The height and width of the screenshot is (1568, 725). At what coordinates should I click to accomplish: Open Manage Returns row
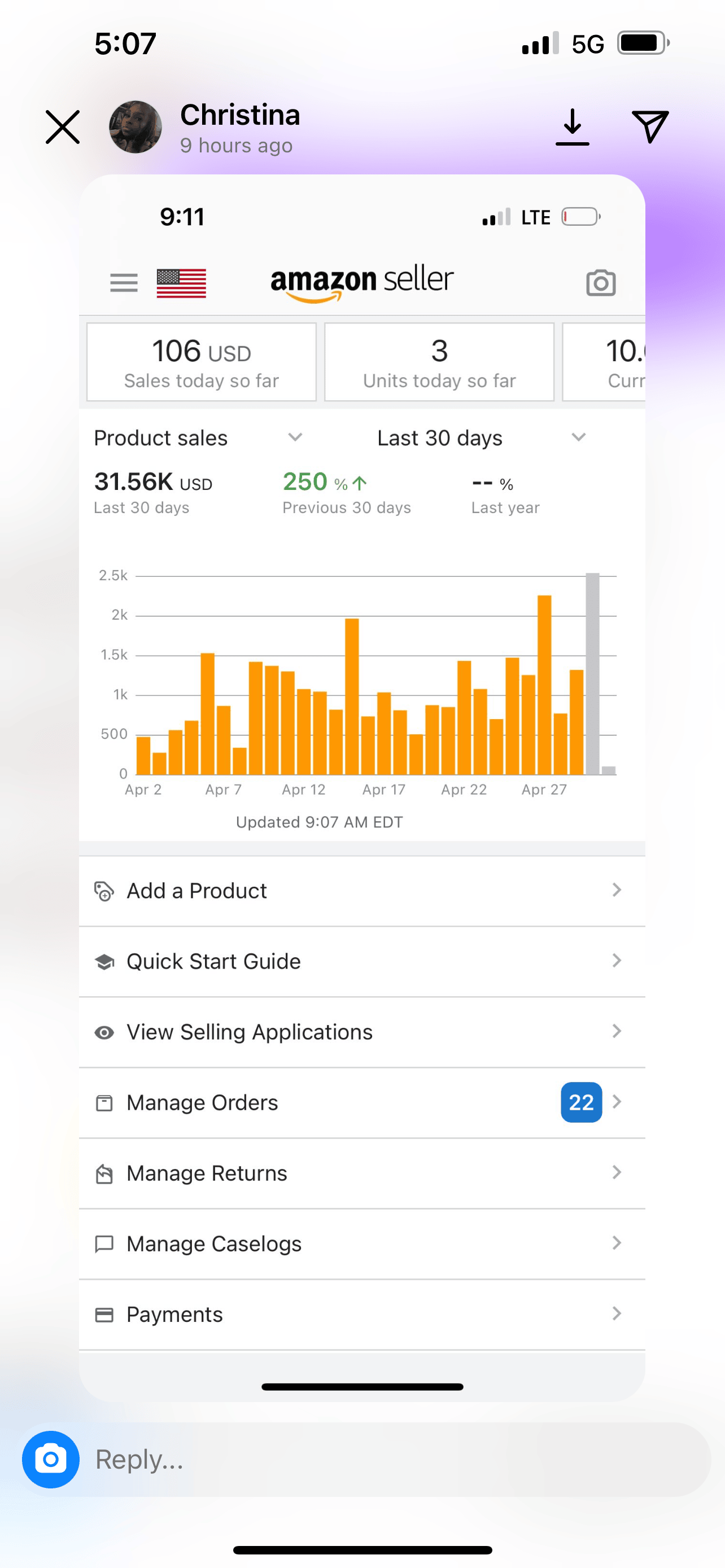coord(361,1173)
